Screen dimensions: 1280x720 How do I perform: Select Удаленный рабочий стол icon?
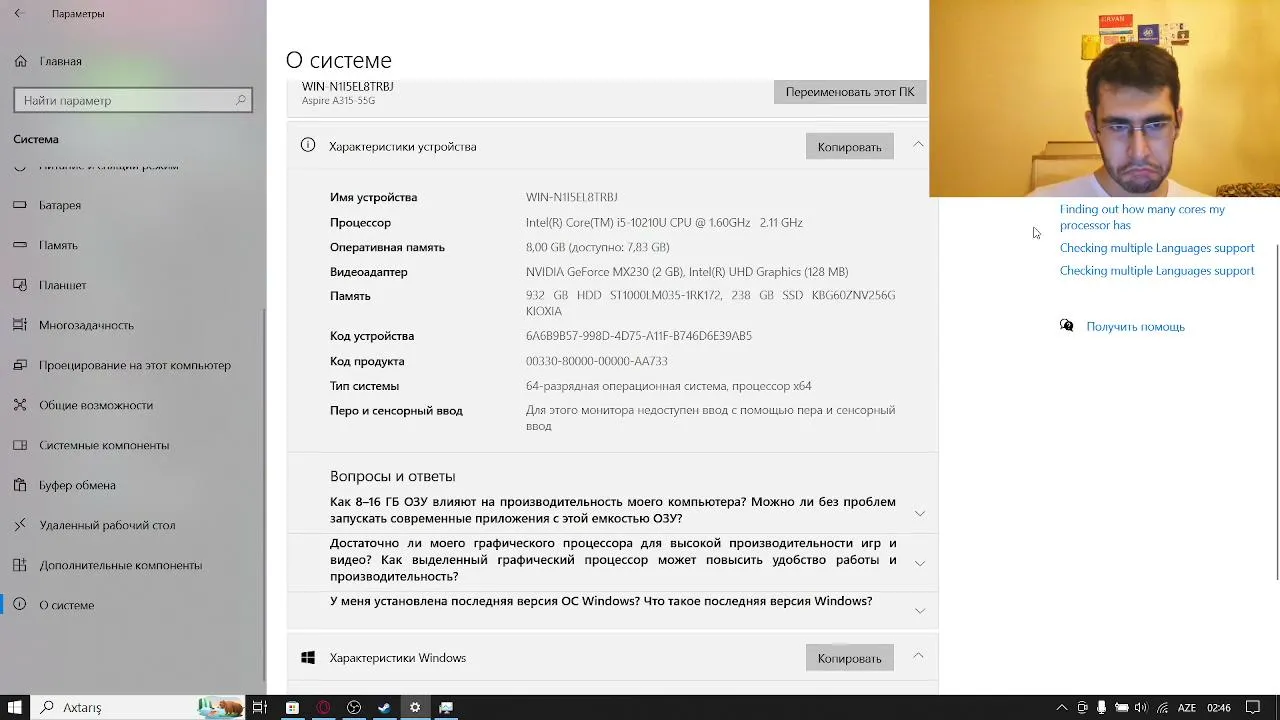pos(20,525)
